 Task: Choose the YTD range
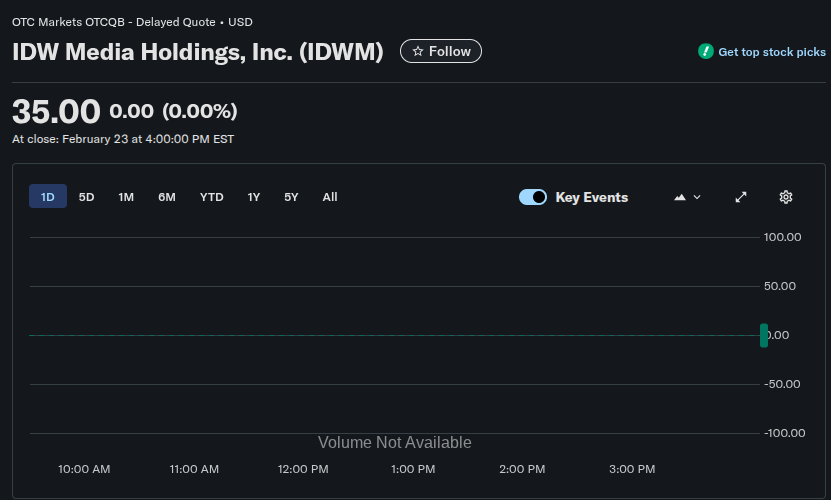[211, 197]
